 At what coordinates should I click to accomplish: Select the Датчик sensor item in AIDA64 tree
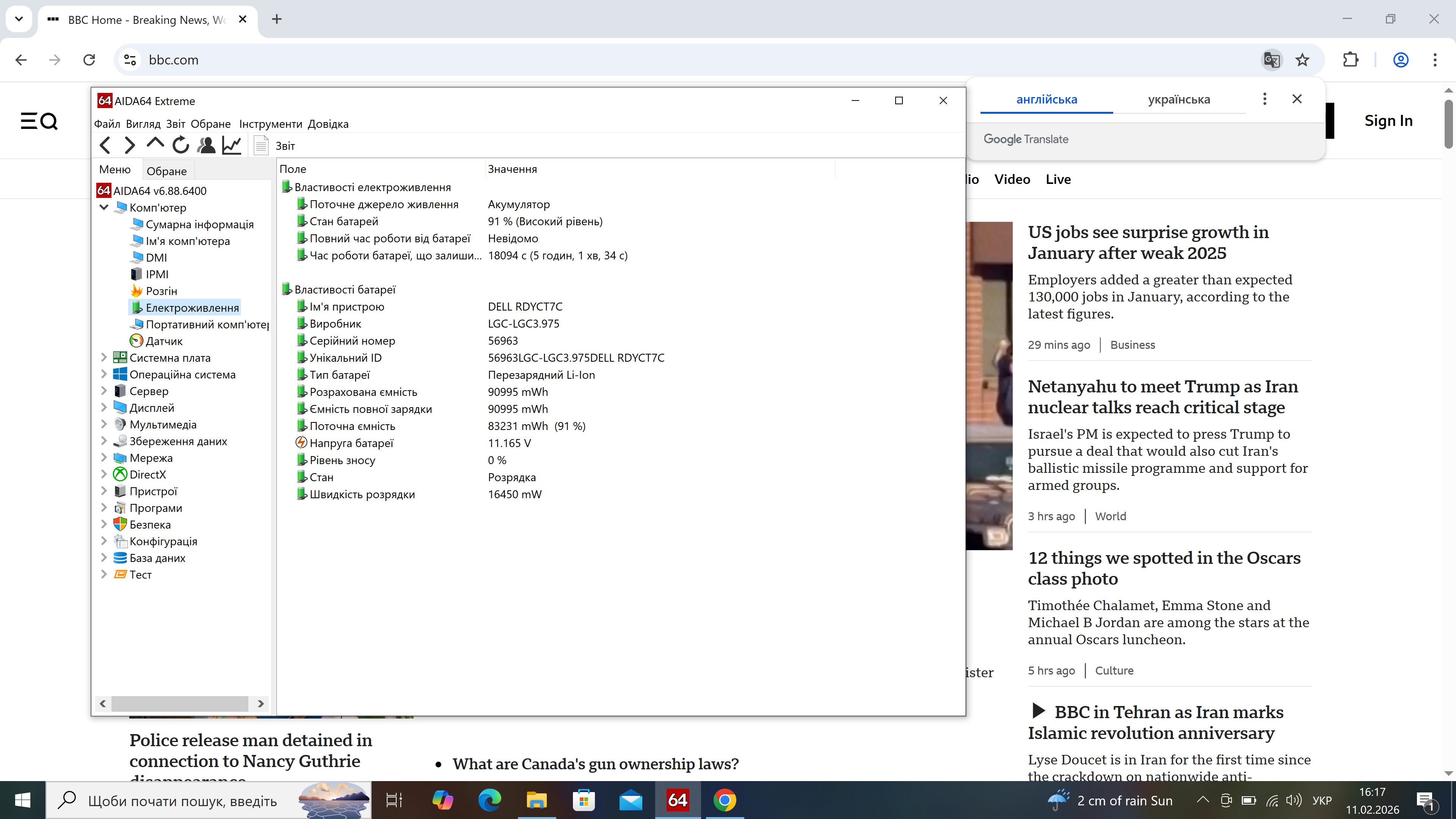pos(164,340)
